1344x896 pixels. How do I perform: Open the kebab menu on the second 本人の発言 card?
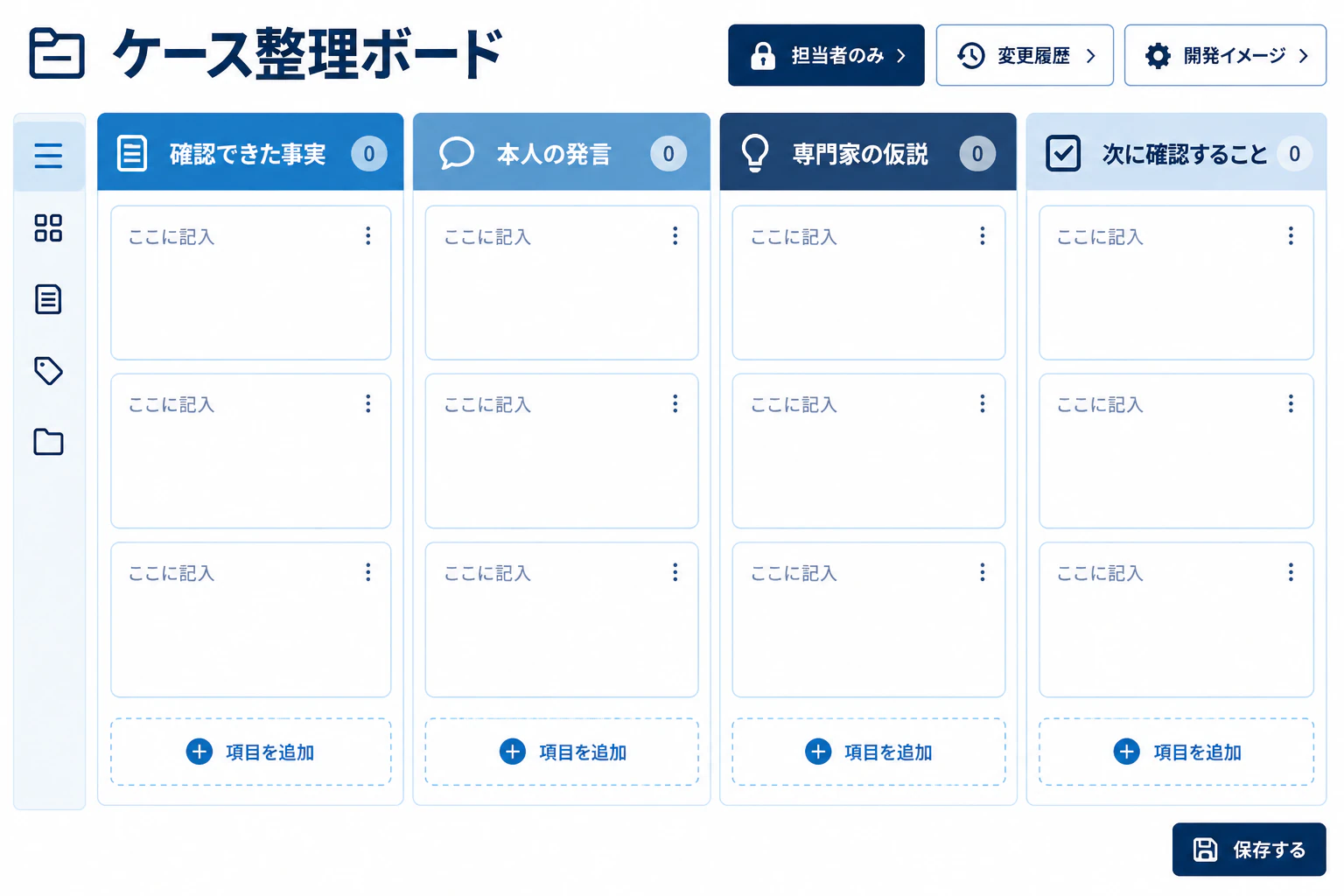click(x=675, y=403)
